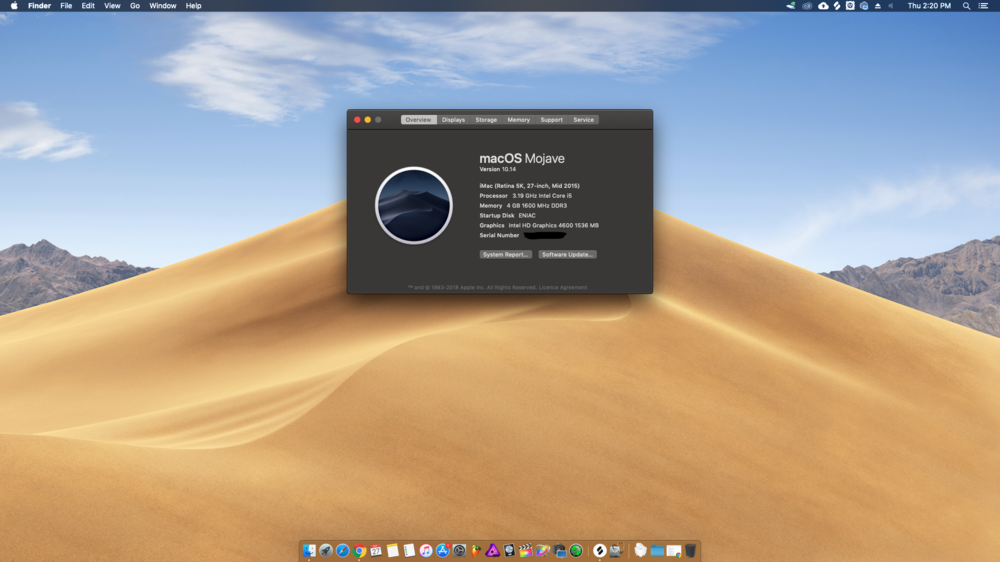
Task: Open System Preferences gear in Dock
Action: click(x=459, y=551)
